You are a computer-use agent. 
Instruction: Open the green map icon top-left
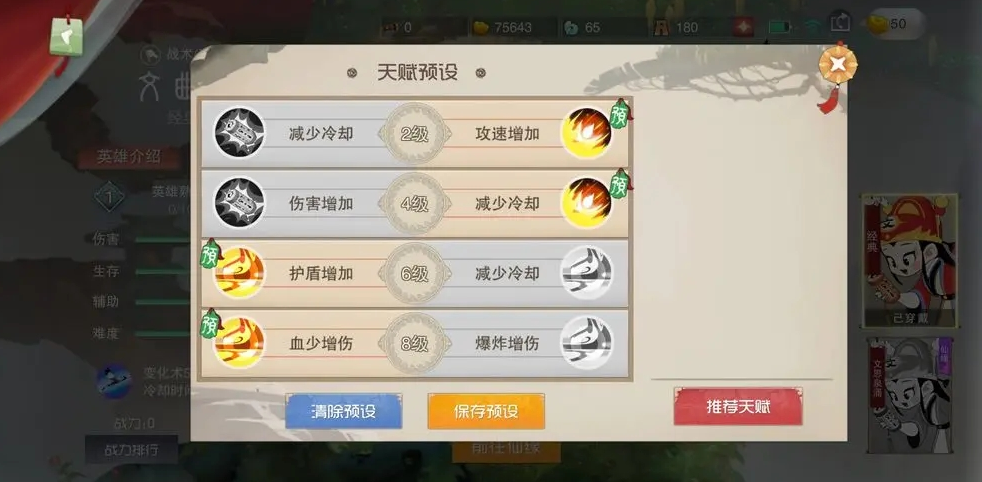coord(66,36)
